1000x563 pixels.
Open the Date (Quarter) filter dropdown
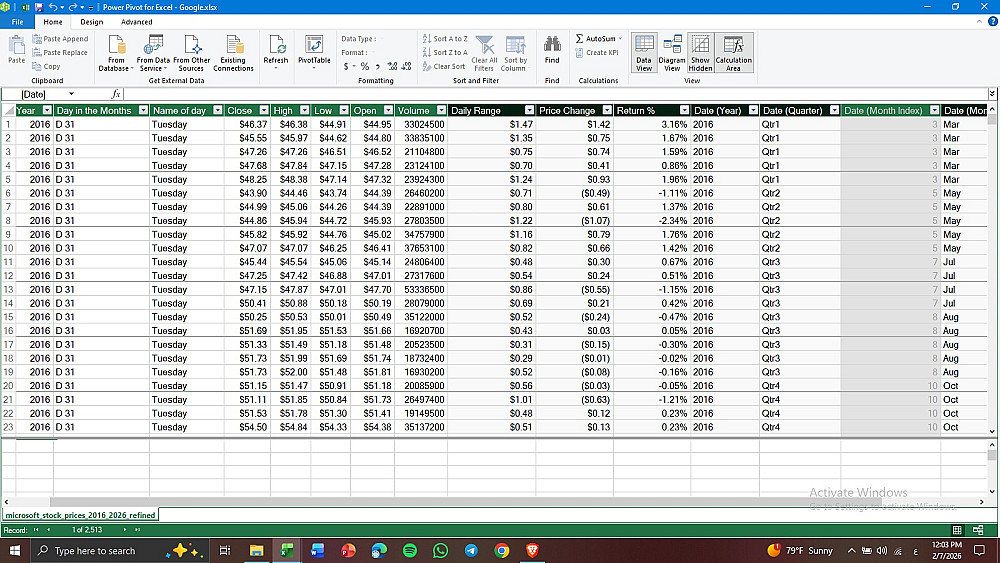[834, 110]
